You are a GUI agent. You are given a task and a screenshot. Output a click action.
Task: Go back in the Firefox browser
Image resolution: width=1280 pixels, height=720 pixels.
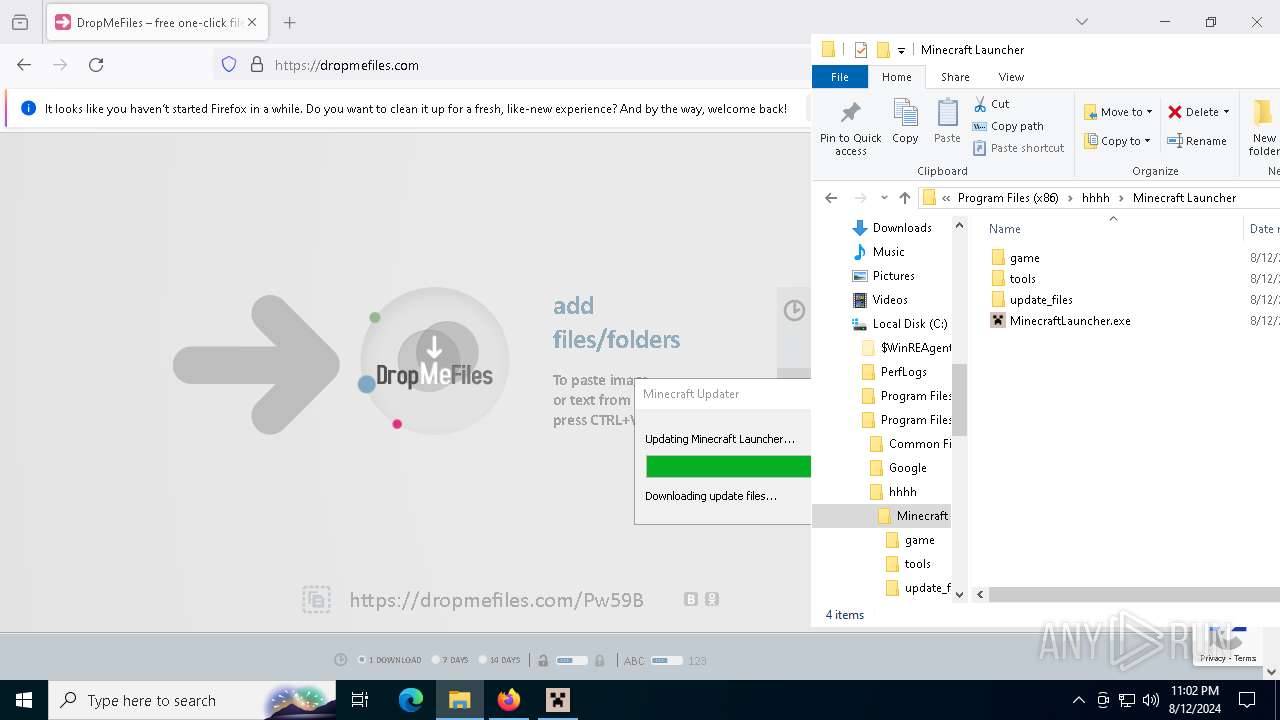[x=24, y=65]
